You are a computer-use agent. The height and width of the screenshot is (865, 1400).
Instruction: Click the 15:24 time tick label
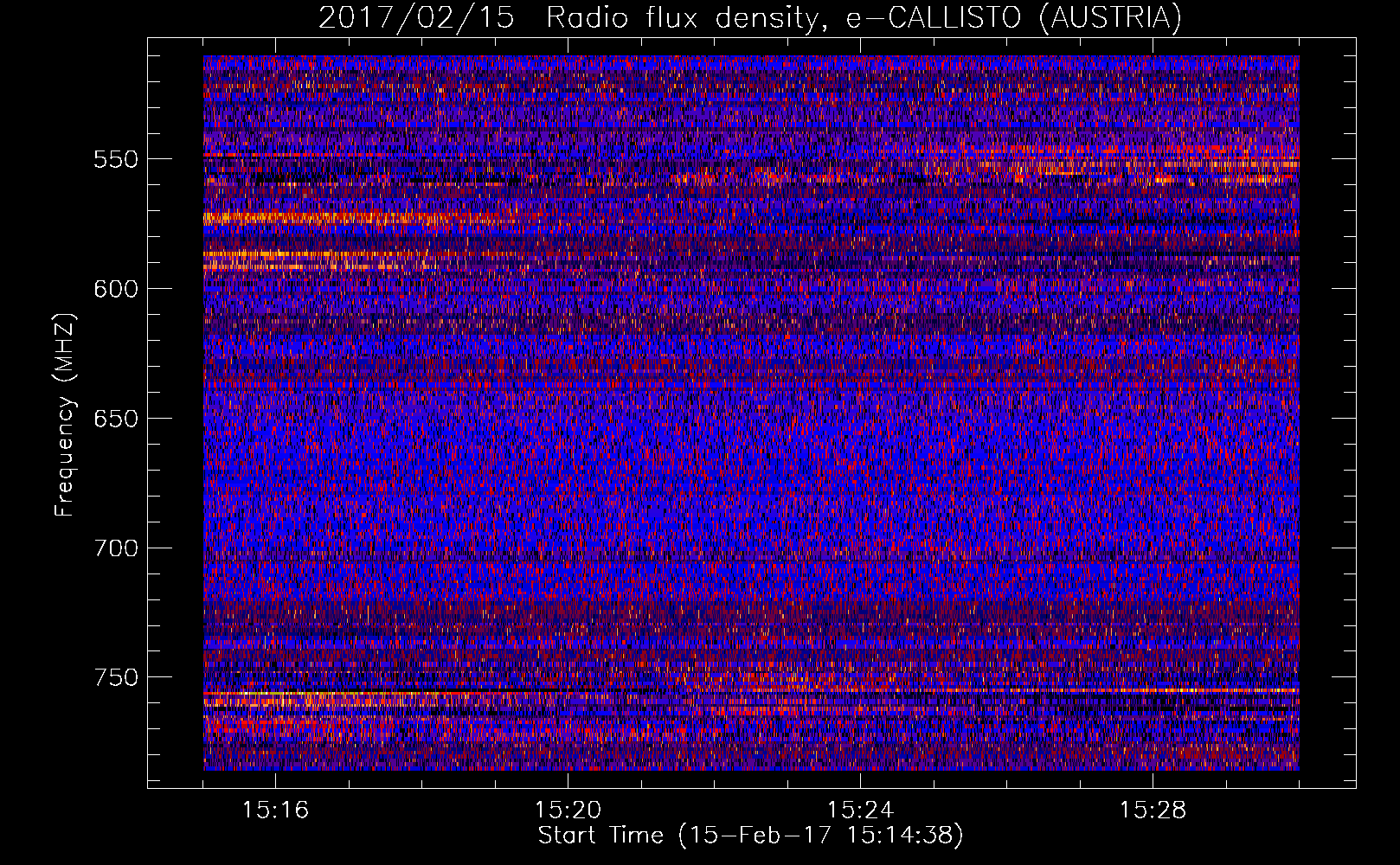[x=860, y=811]
